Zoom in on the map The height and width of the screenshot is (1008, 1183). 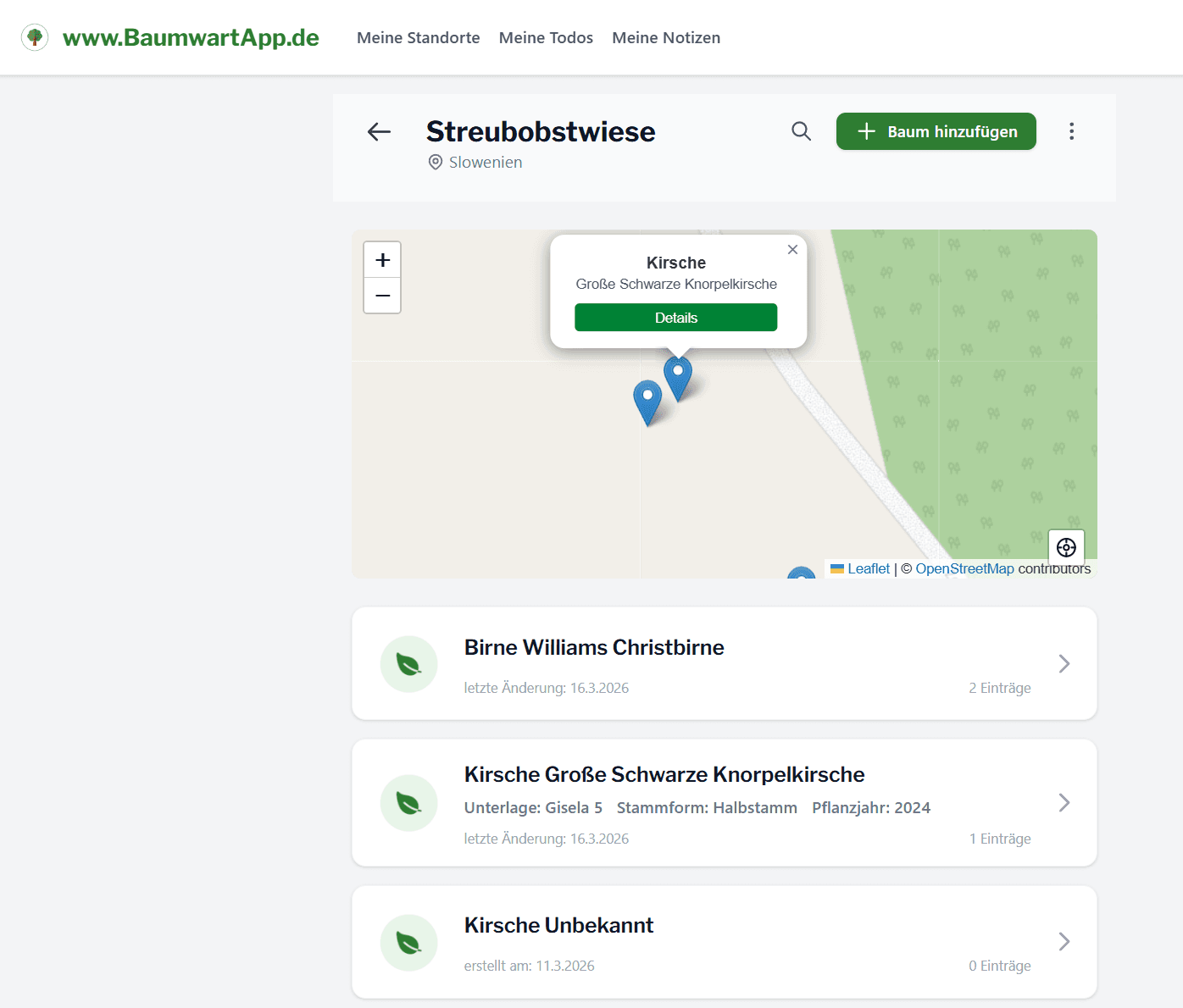coord(382,260)
